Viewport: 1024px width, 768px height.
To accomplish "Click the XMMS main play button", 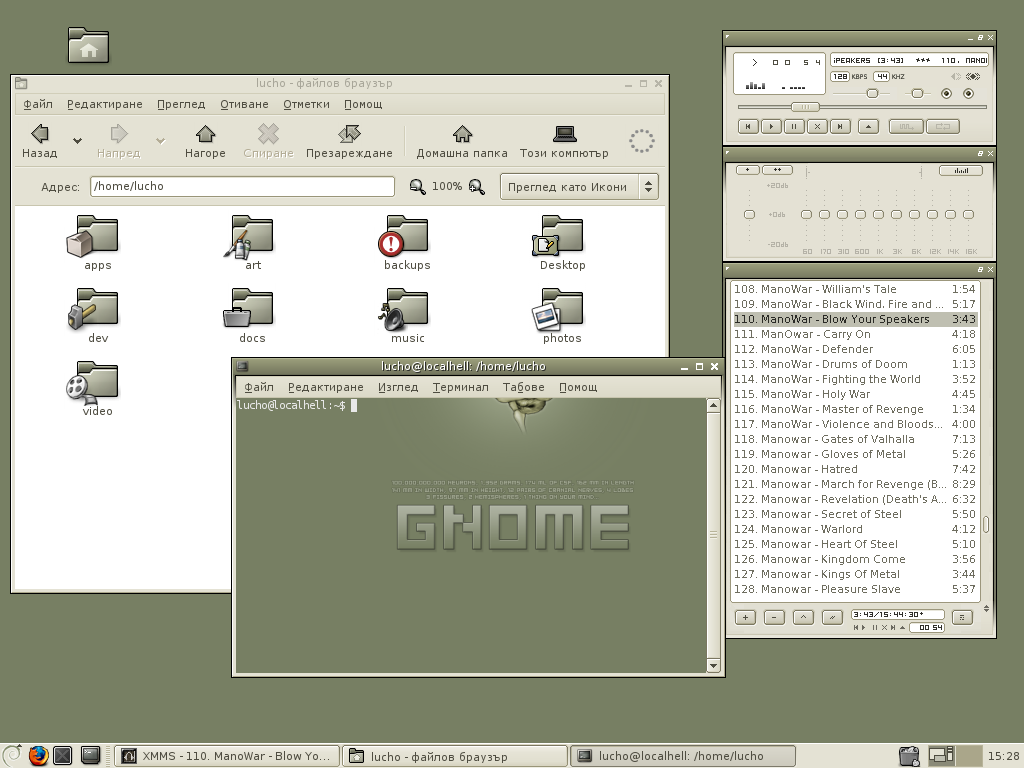I will click(x=771, y=127).
